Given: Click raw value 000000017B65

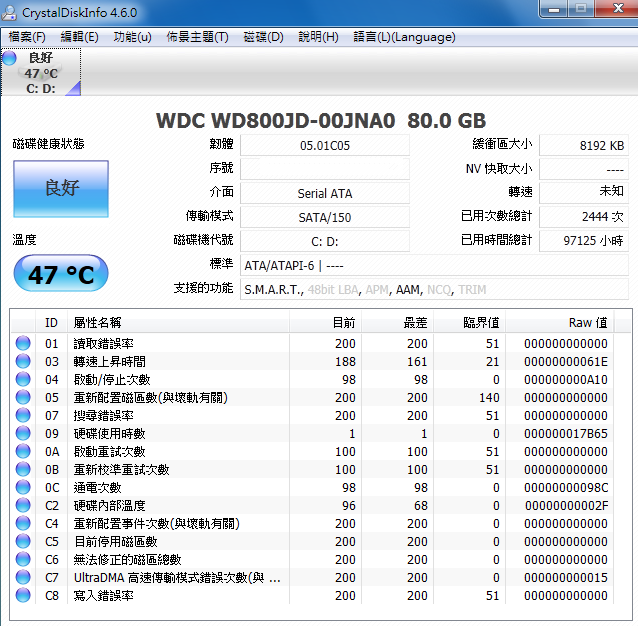Looking at the screenshot, I should pos(566,433).
